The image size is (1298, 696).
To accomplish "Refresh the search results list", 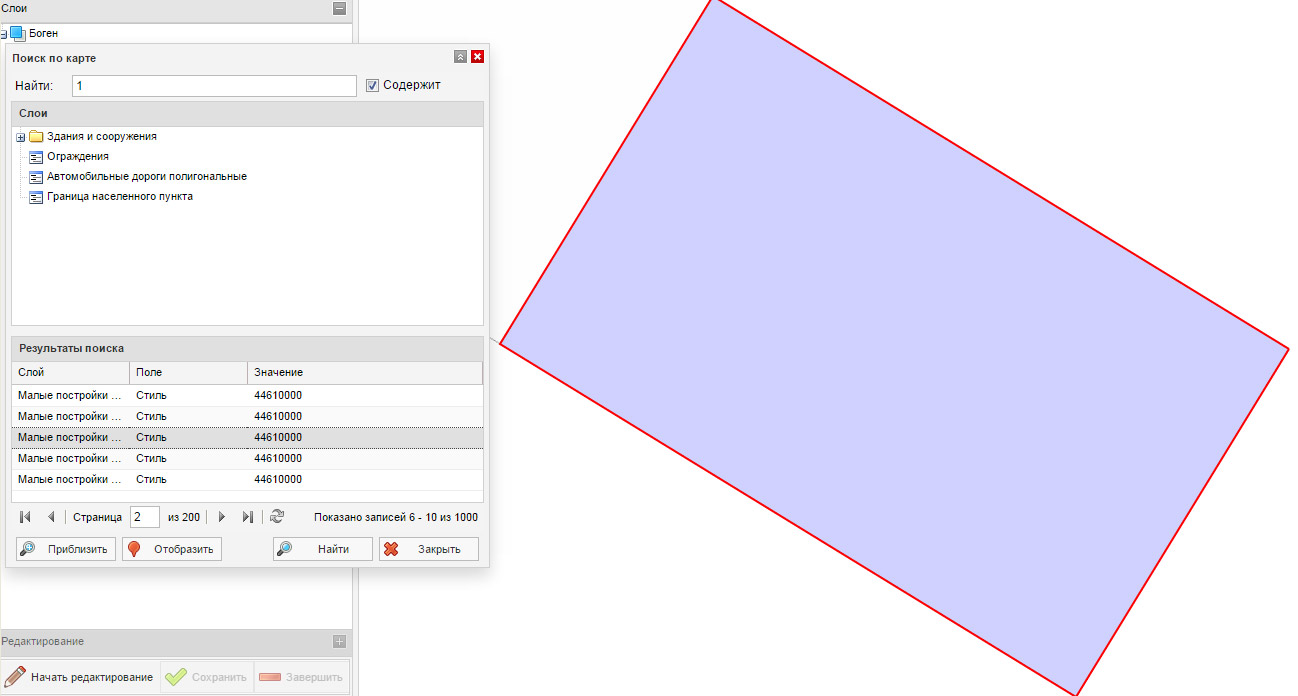I will click(277, 517).
